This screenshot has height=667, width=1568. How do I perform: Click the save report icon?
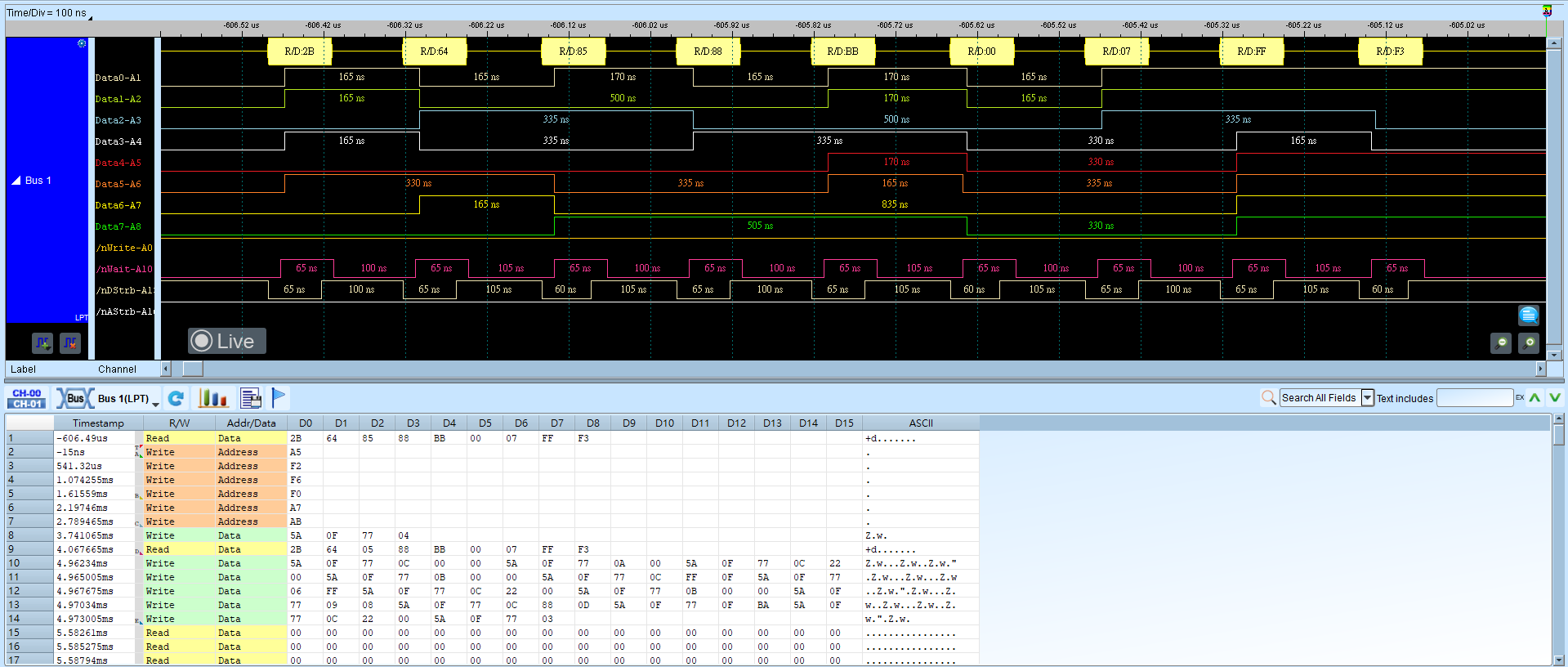(251, 398)
